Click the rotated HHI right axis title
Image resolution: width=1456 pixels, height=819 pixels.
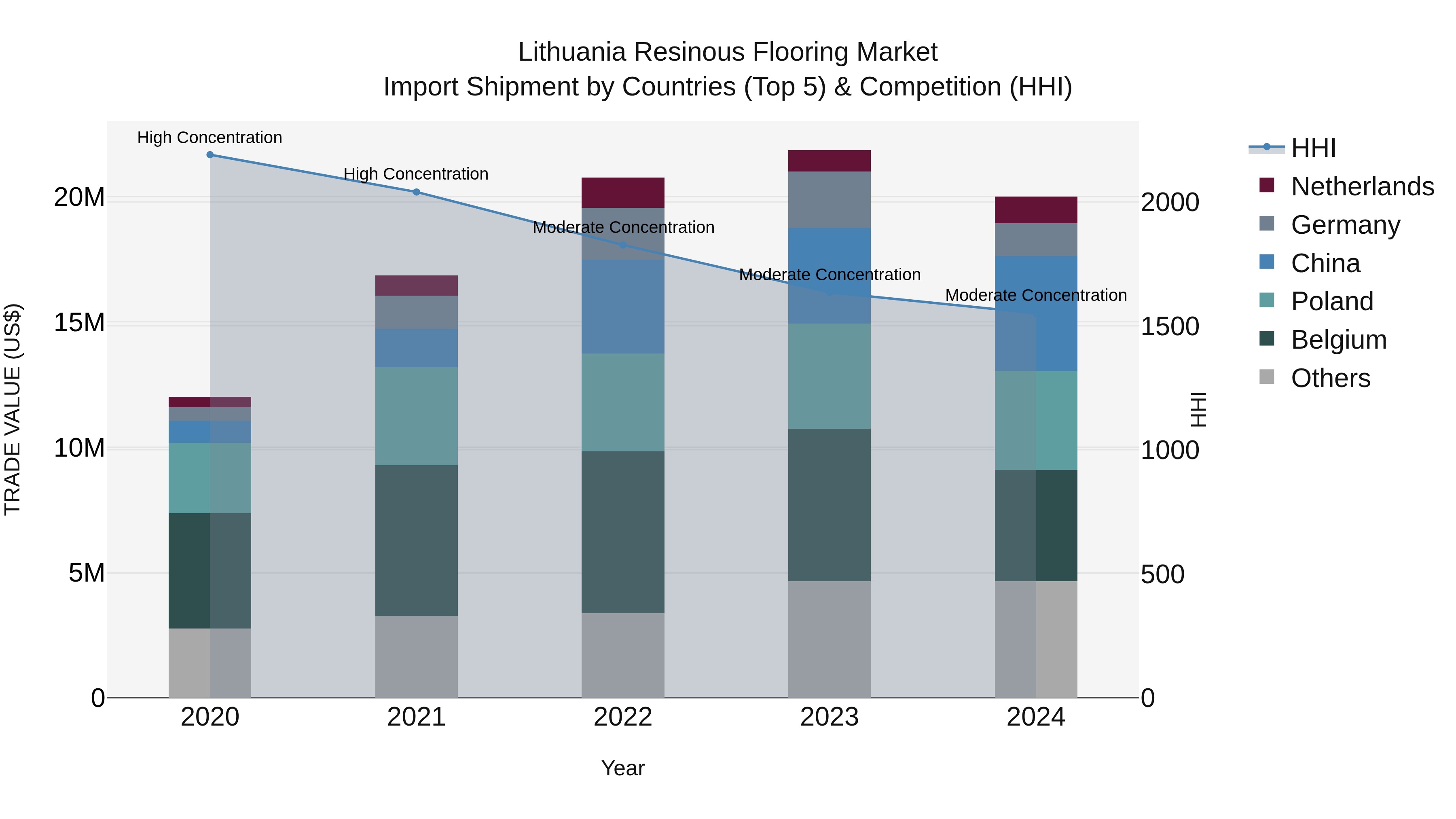click(1199, 409)
